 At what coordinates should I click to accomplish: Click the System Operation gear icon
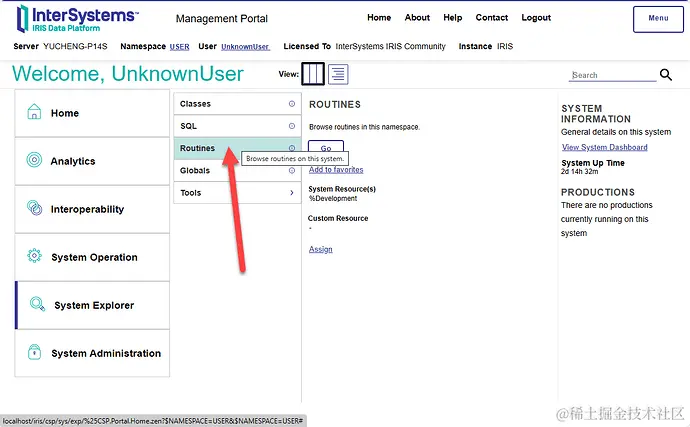[34, 255]
